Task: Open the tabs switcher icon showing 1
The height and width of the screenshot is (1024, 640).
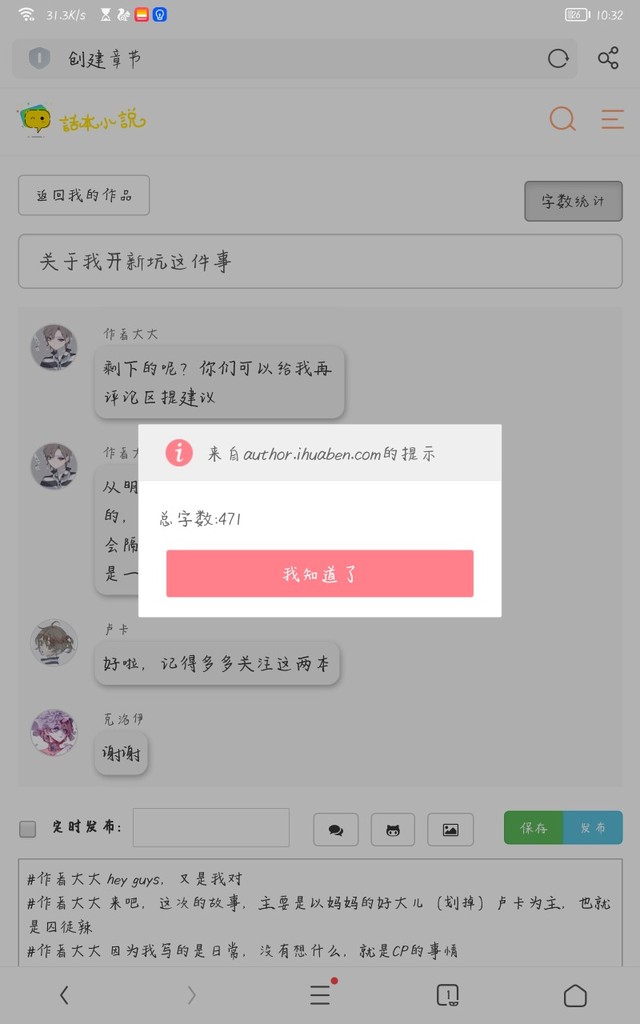Action: [x=447, y=995]
